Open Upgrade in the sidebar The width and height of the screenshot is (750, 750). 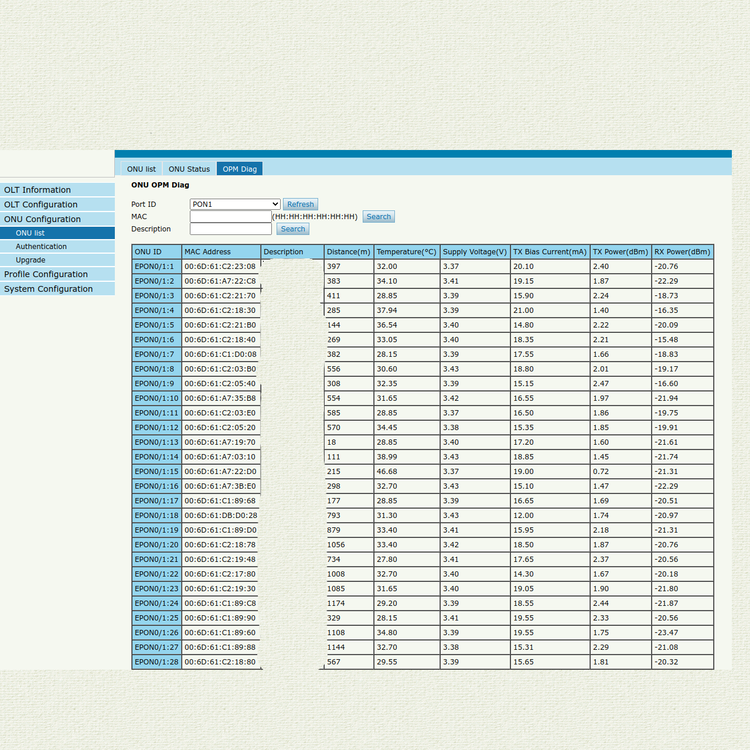[30, 260]
